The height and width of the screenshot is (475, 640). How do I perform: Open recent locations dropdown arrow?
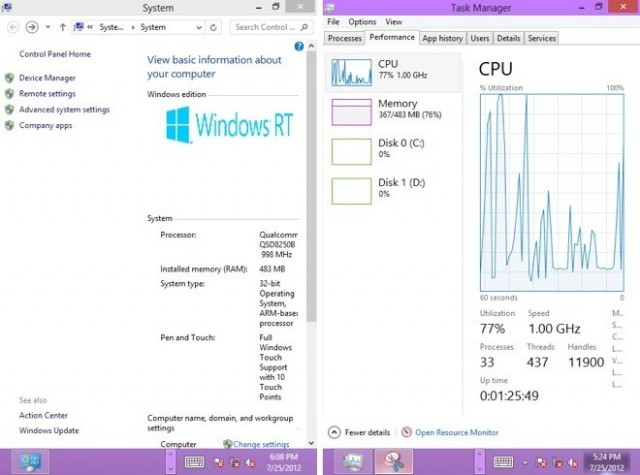tap(48, 27)
